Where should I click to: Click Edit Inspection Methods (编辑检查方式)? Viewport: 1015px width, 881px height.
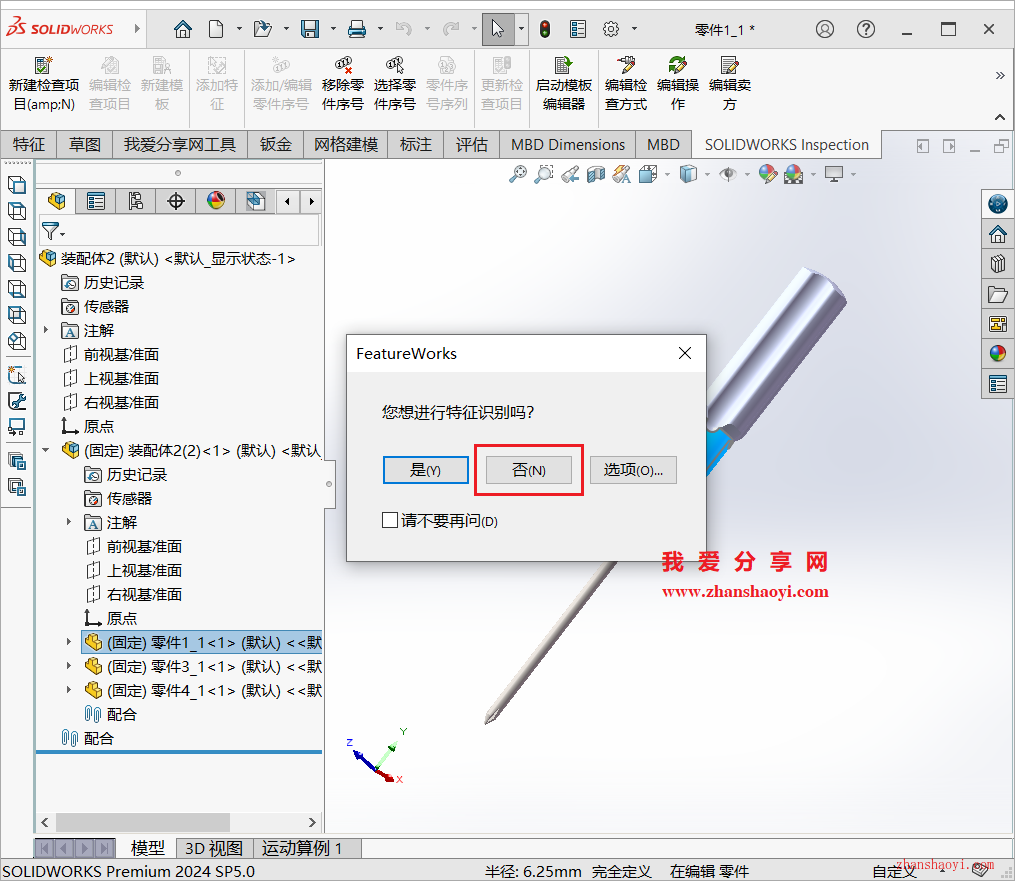tap(625, 84)
